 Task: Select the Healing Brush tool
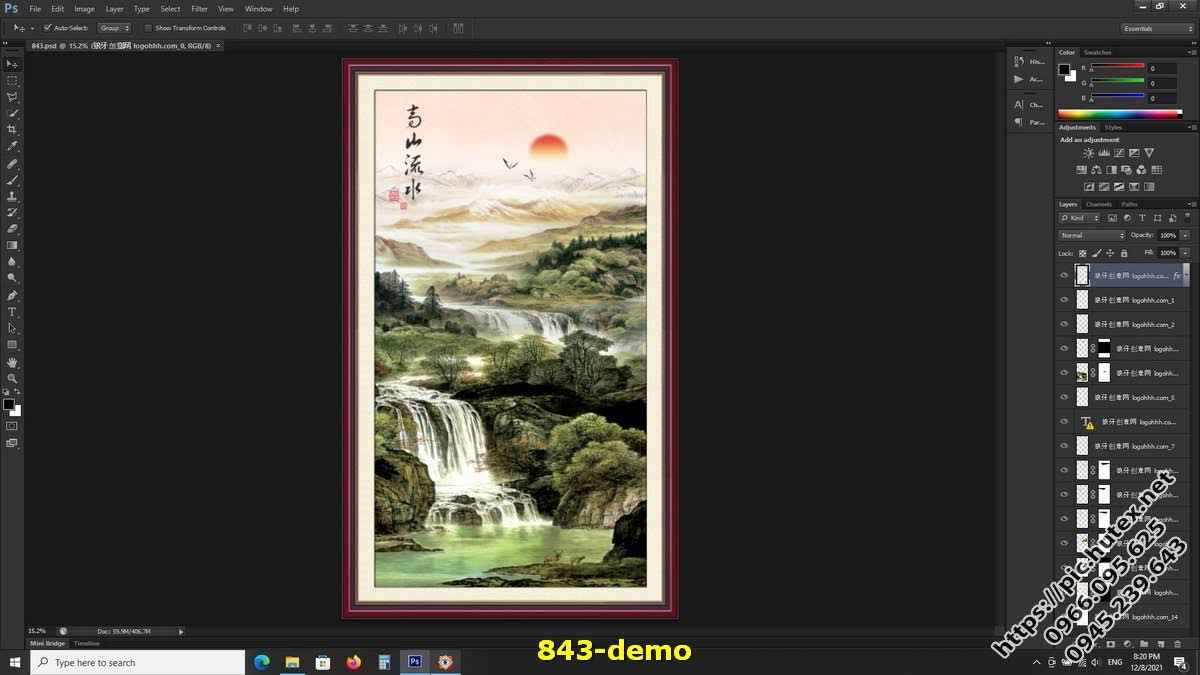12,164
